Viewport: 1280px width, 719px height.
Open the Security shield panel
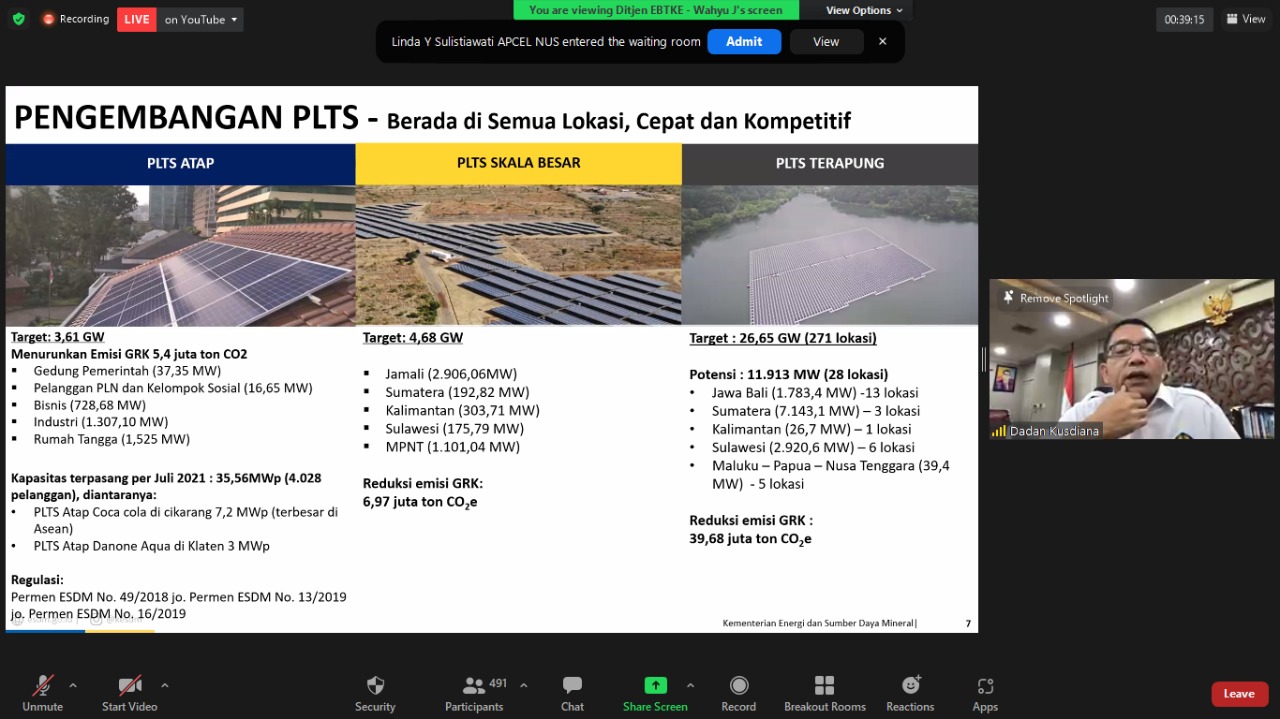375,686
